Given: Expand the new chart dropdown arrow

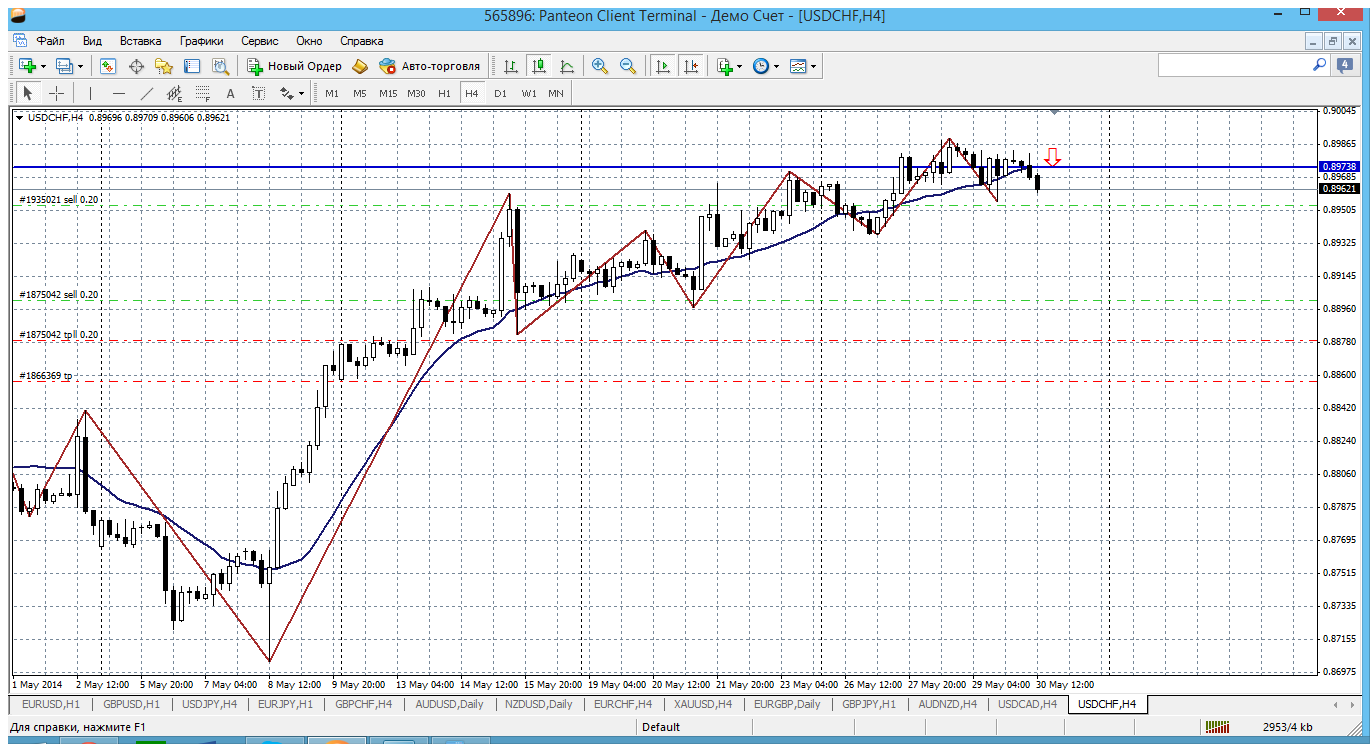Looking at the screenshot, I should [43, 66].
